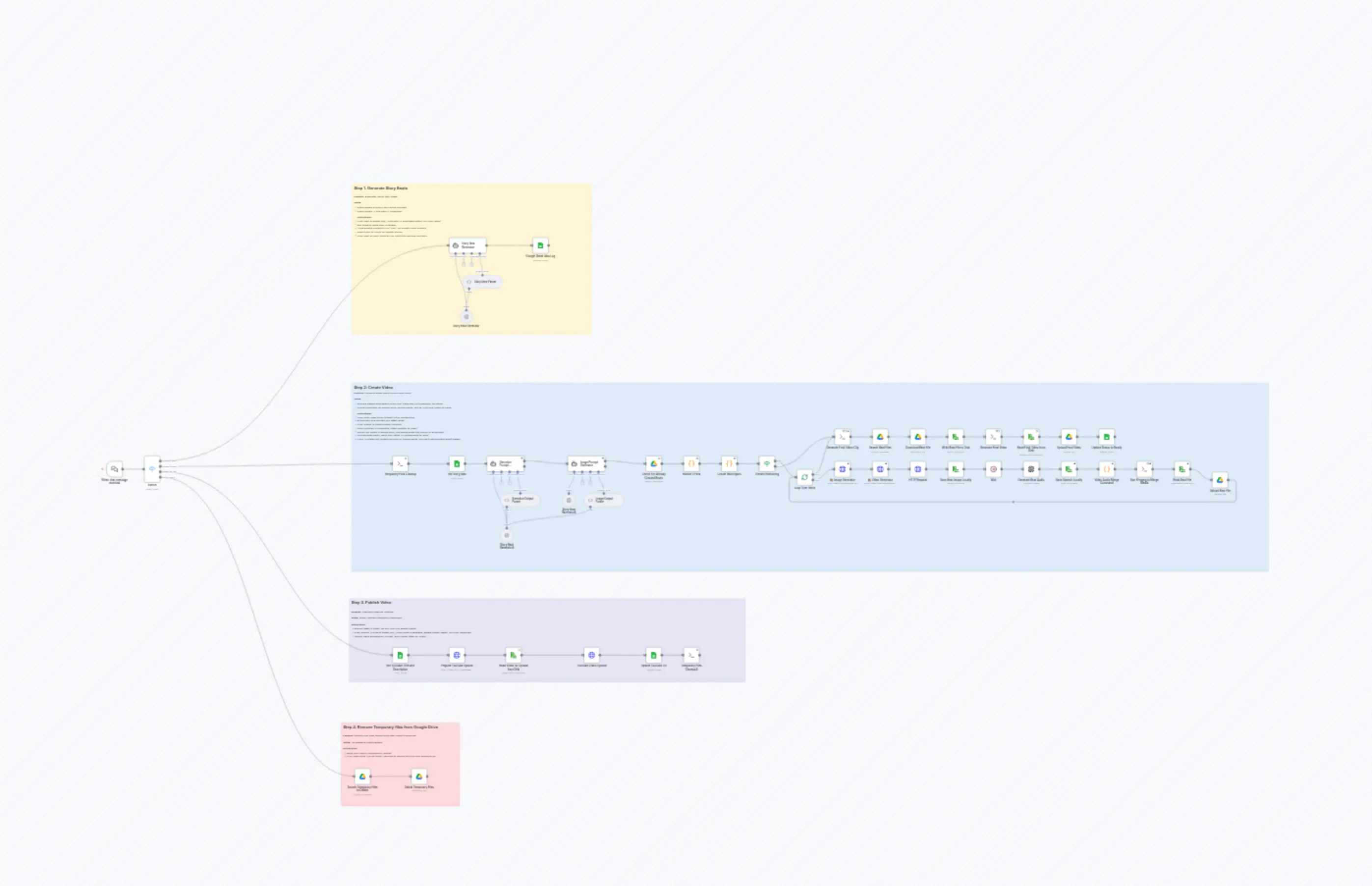Select the "Step 1: Generate Story Beats" sticky note
The image size is (1372, 886).
381,188
